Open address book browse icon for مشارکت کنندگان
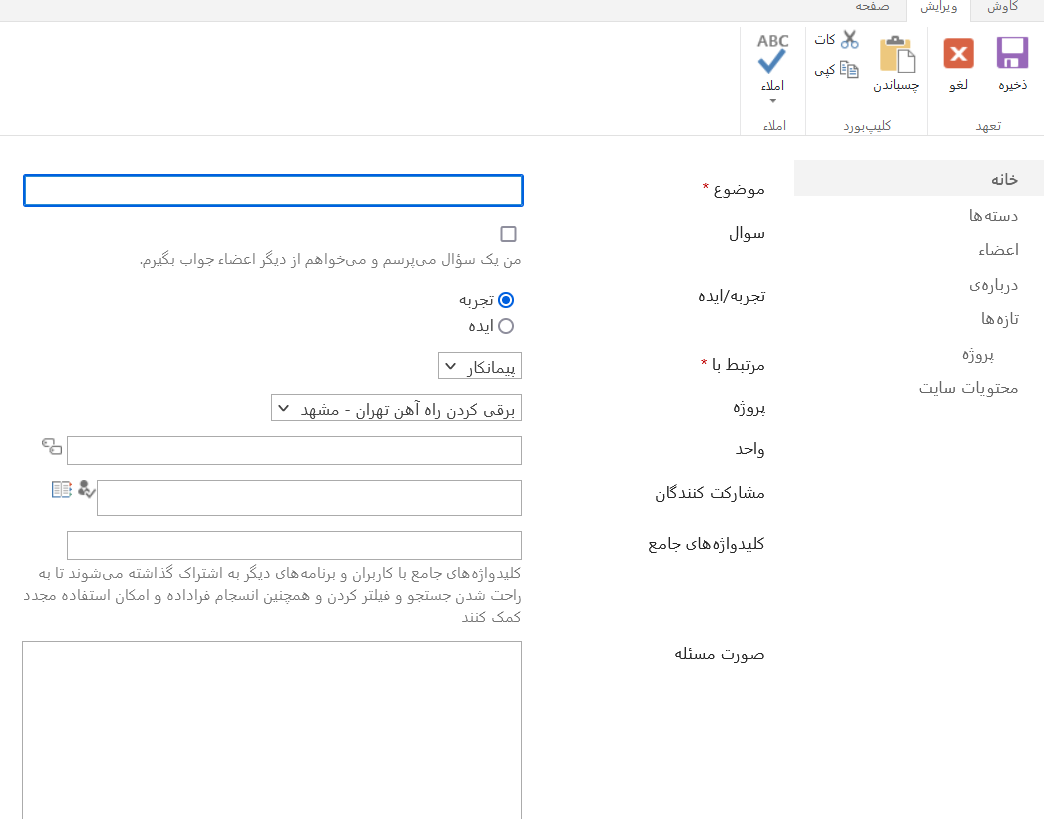This screenshot has height=819, width=1044. tap(61, 489)
